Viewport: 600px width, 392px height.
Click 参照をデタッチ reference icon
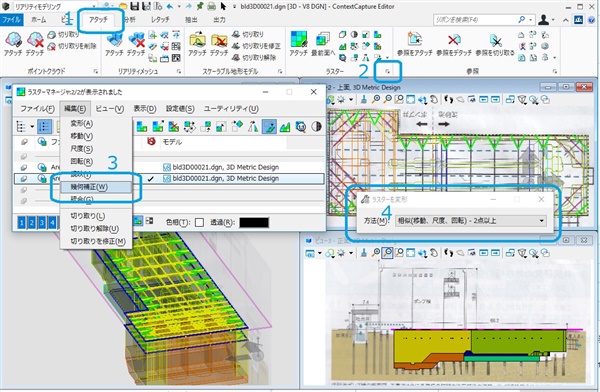point(454,40)
